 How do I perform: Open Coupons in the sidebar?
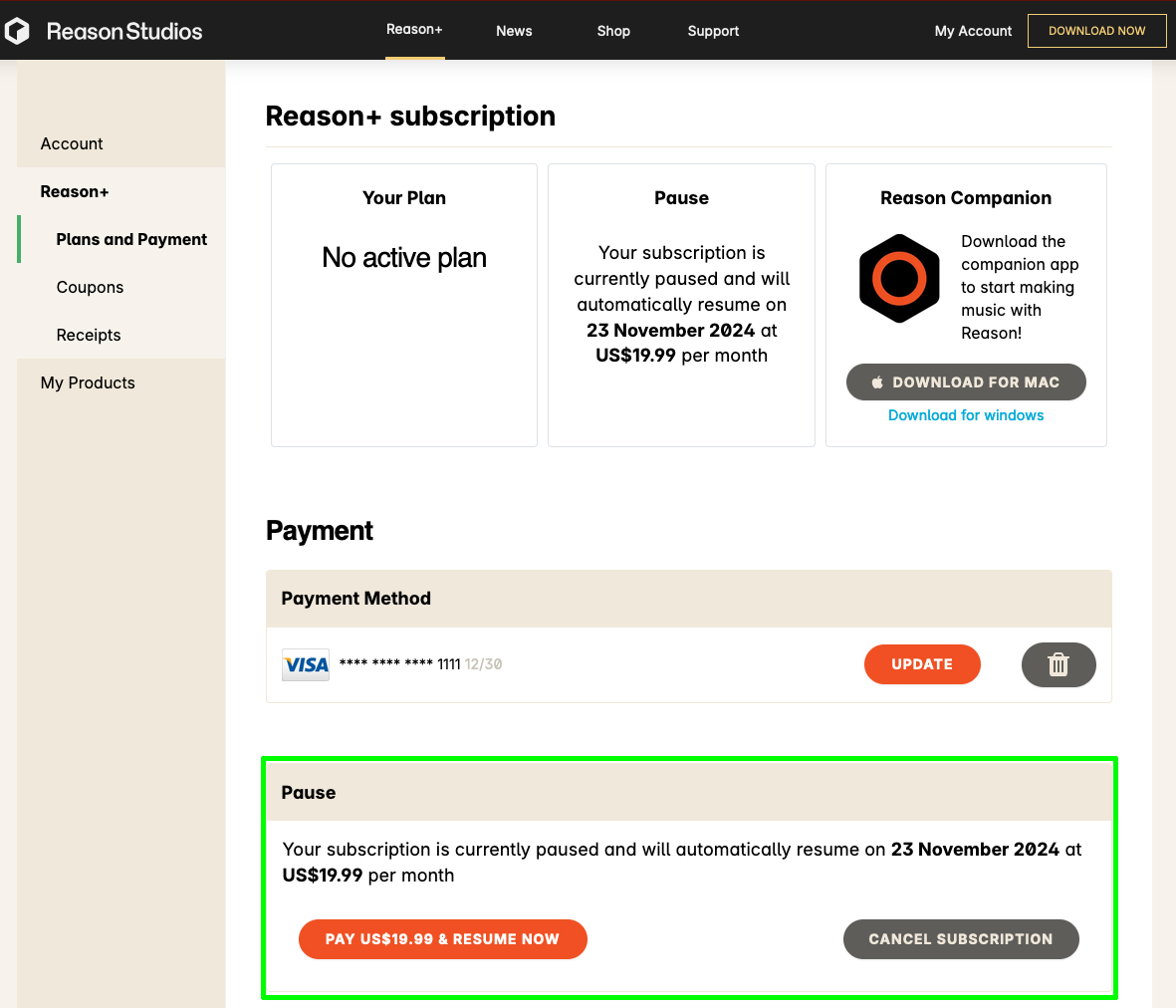90,287
